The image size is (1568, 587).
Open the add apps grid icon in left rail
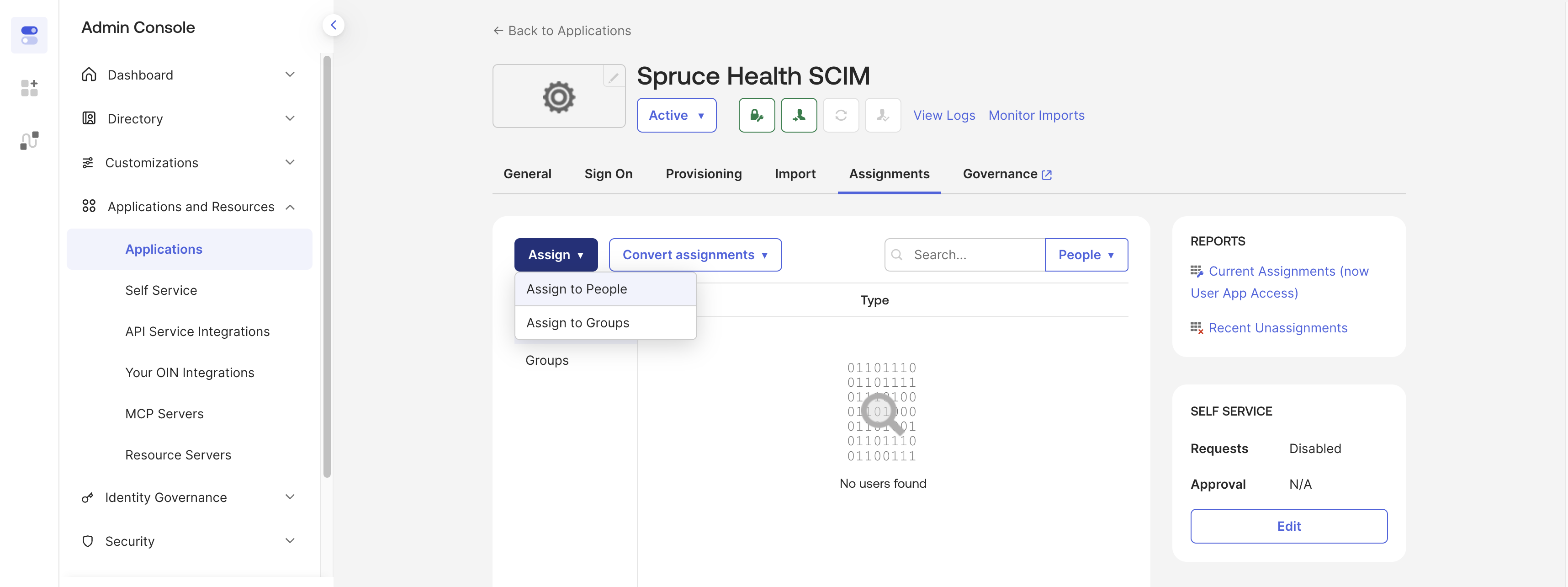pyautogui.click(x=29, y=88)
